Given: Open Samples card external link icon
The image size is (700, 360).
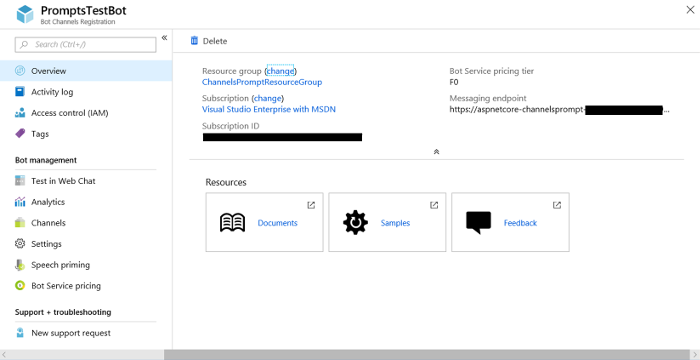Looking at the screenshot, I should coord(434,205).
